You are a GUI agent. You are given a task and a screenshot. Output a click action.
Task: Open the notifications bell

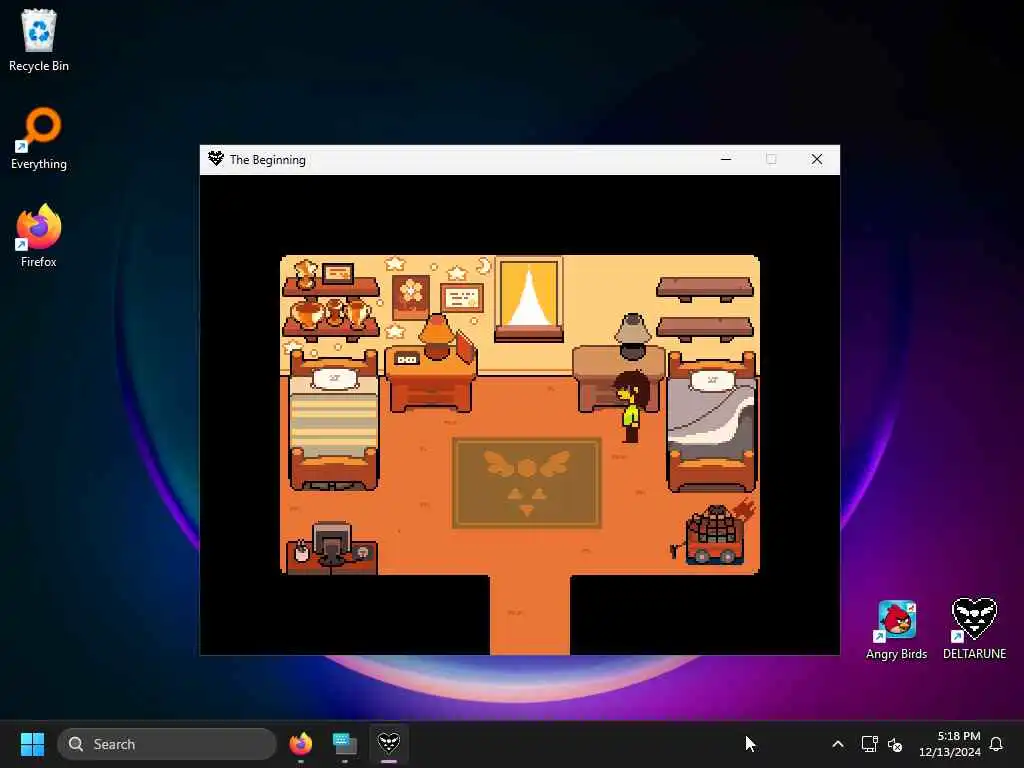point(996,744)
